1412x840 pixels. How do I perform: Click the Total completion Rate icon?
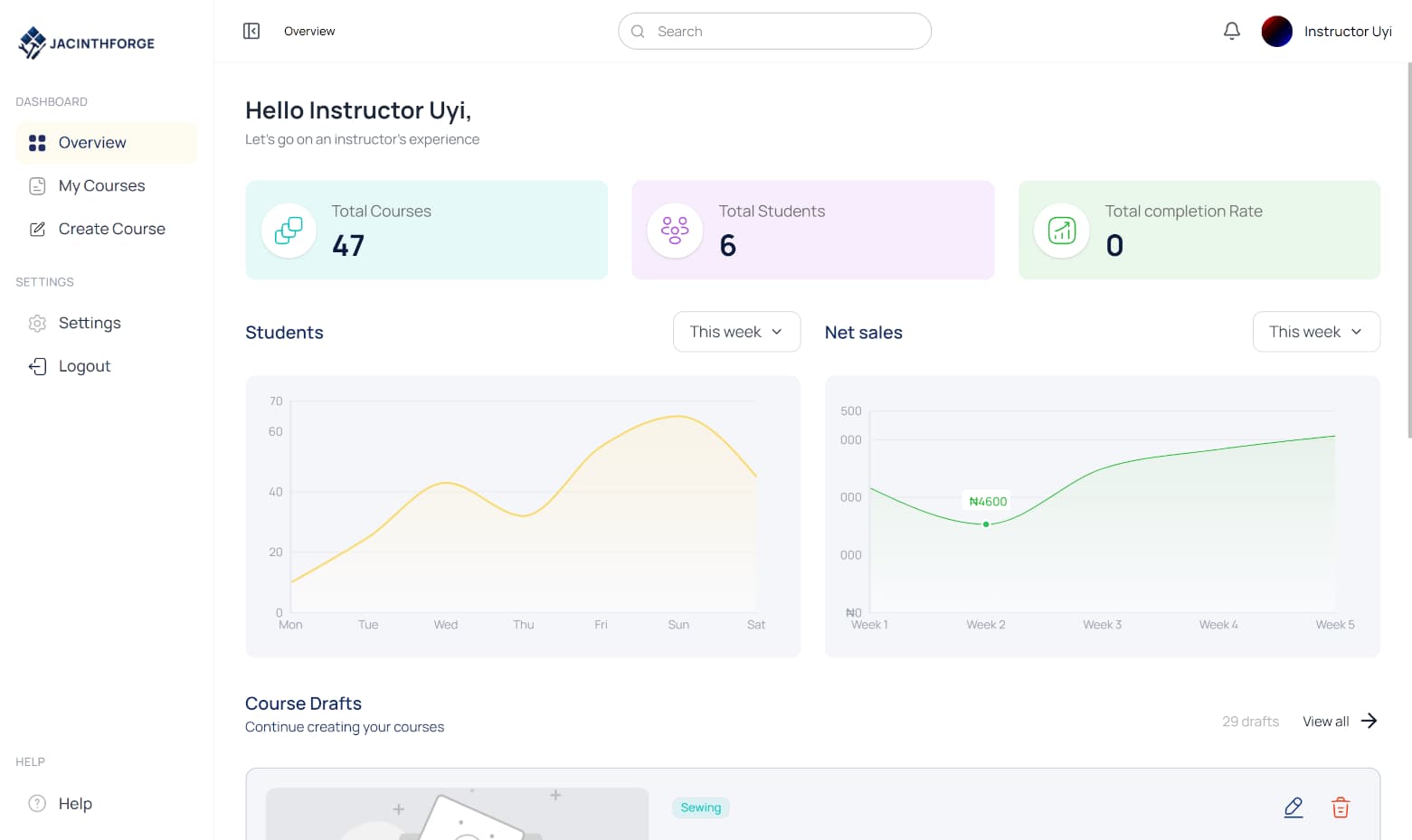(x=1062, y=231)
